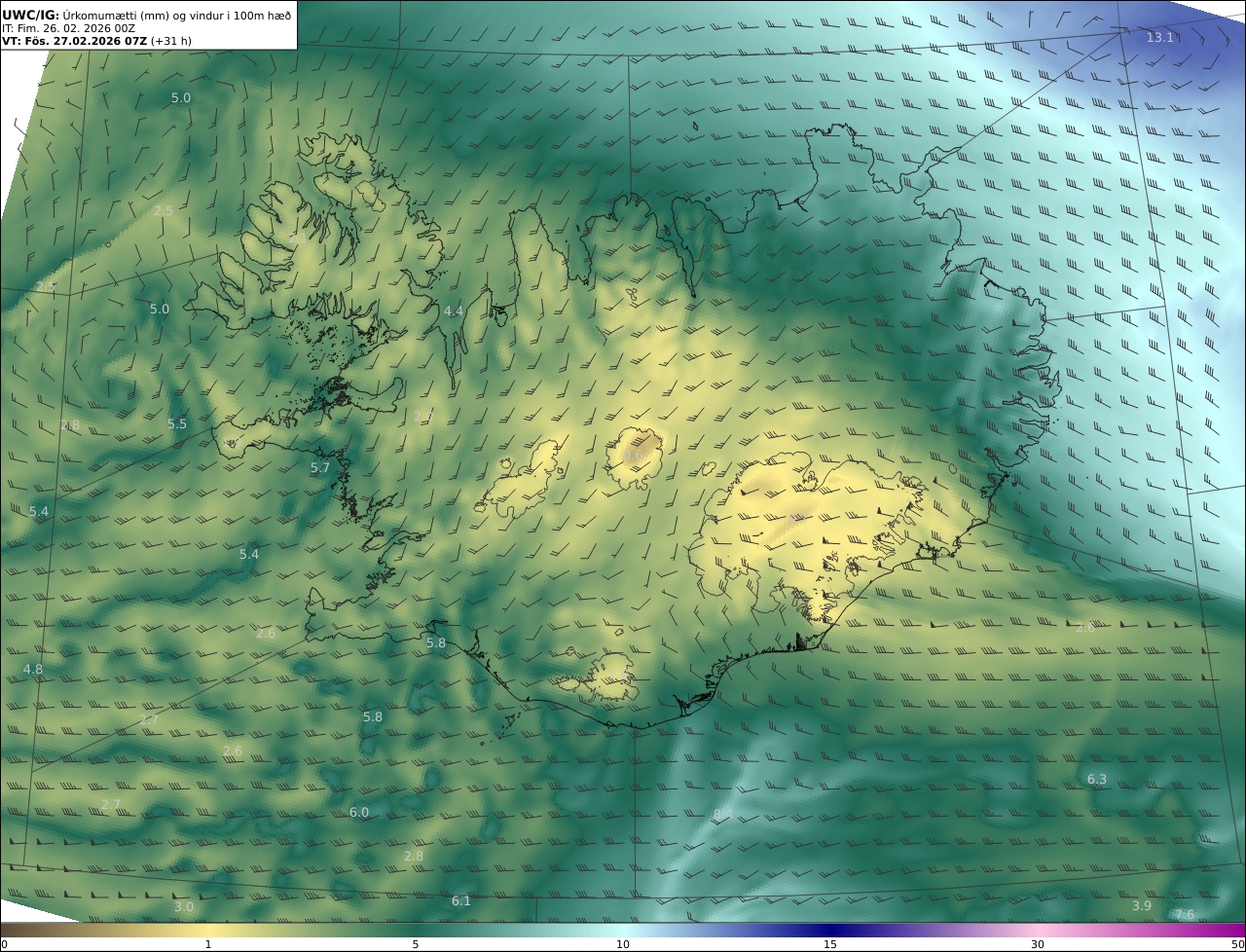This screenshot has height=952, width=1246.
Task: Click the 6.0 value label on the map
Action: 359,813
